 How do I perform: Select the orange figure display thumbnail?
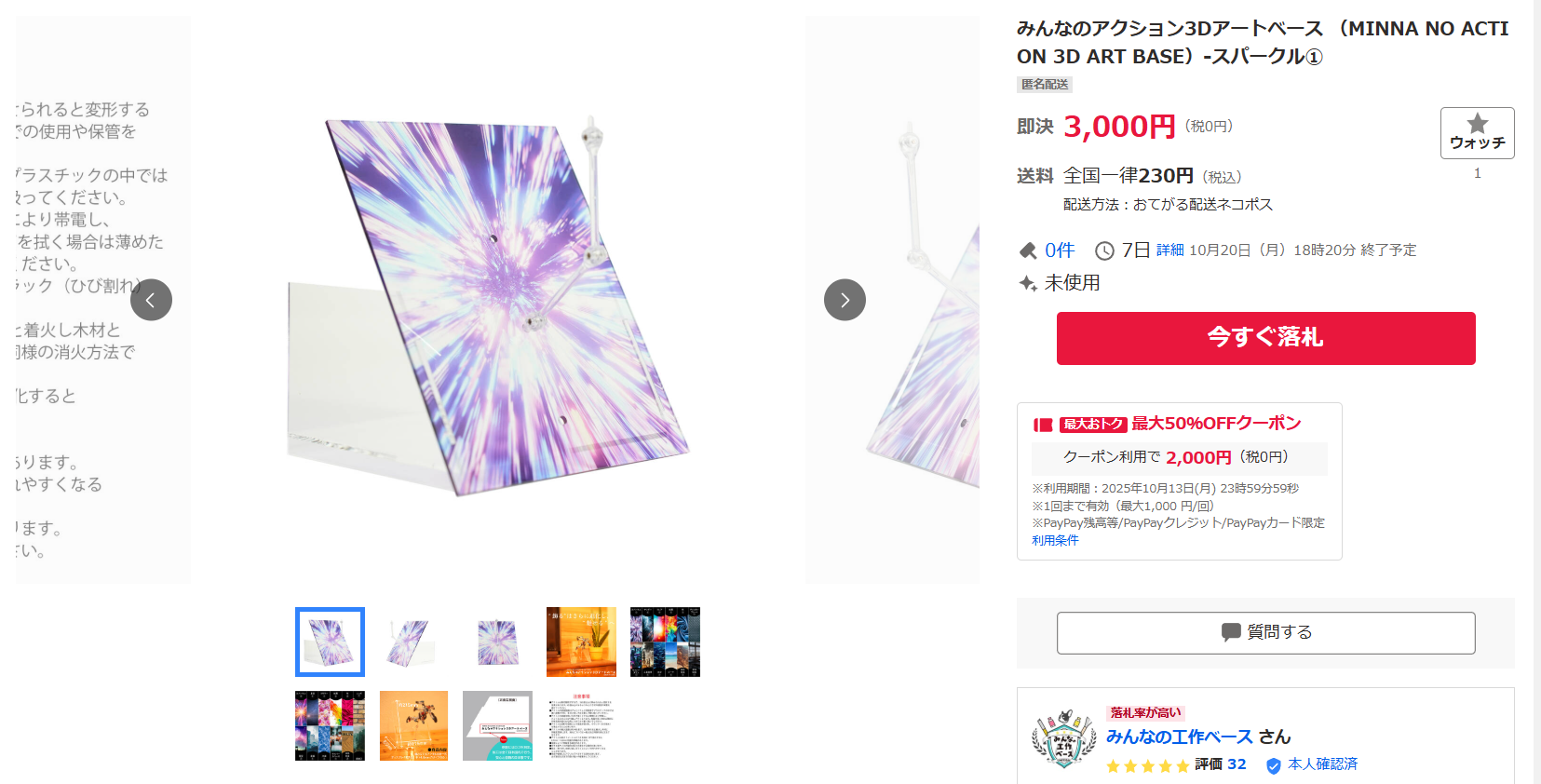coord(413,725)
